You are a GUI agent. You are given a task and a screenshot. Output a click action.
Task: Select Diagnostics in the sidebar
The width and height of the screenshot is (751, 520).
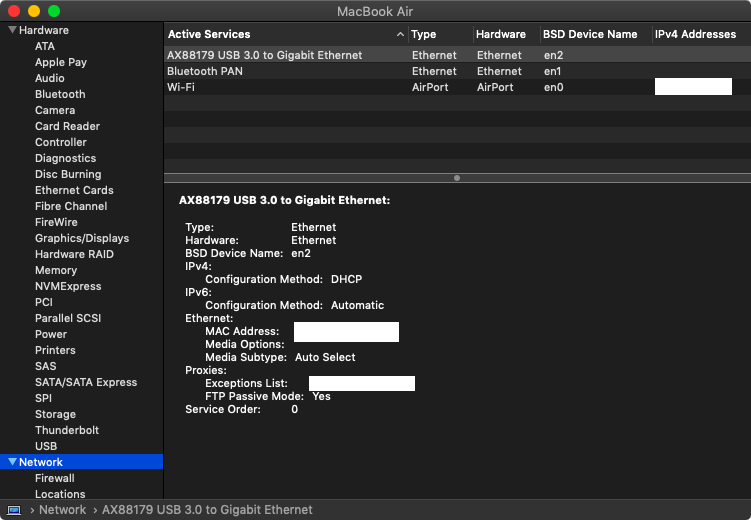[65, 158]
